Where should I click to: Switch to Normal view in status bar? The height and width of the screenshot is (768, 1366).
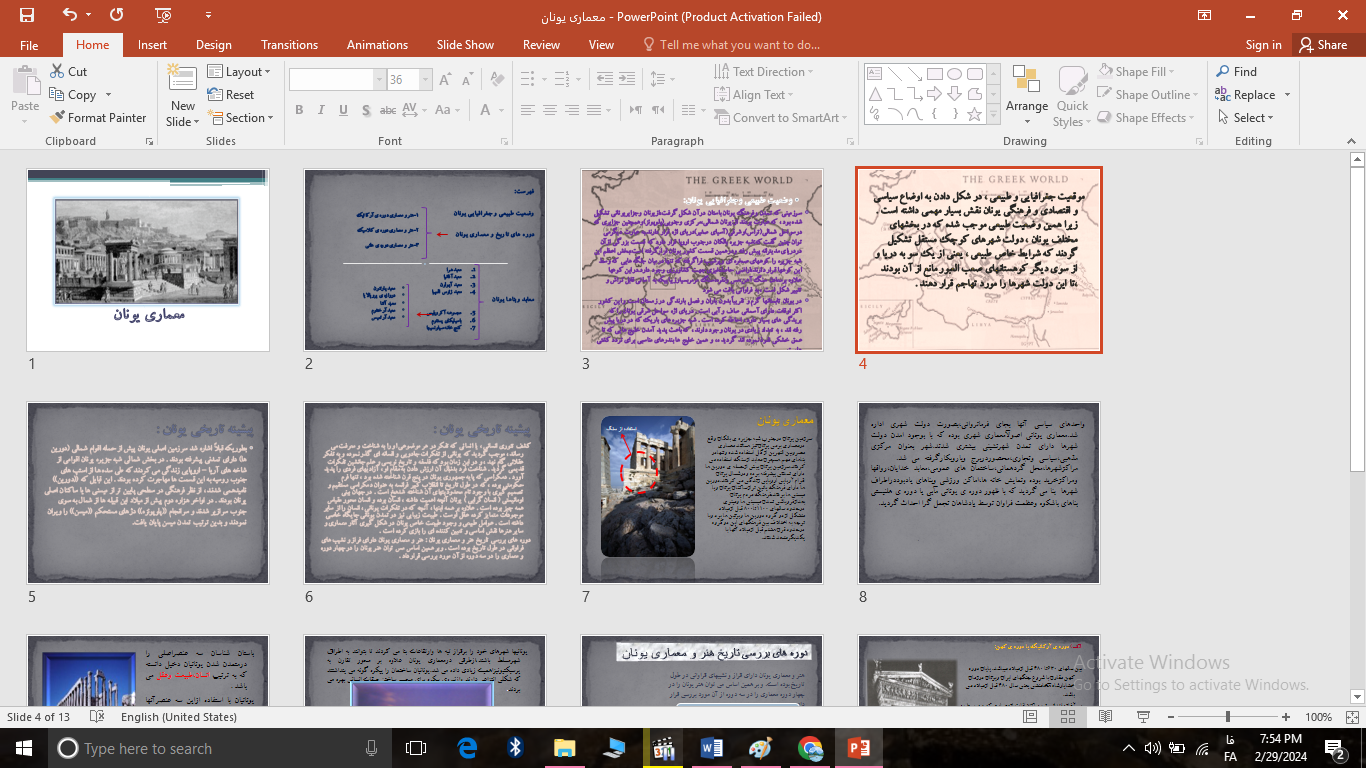click(1030, 717)
